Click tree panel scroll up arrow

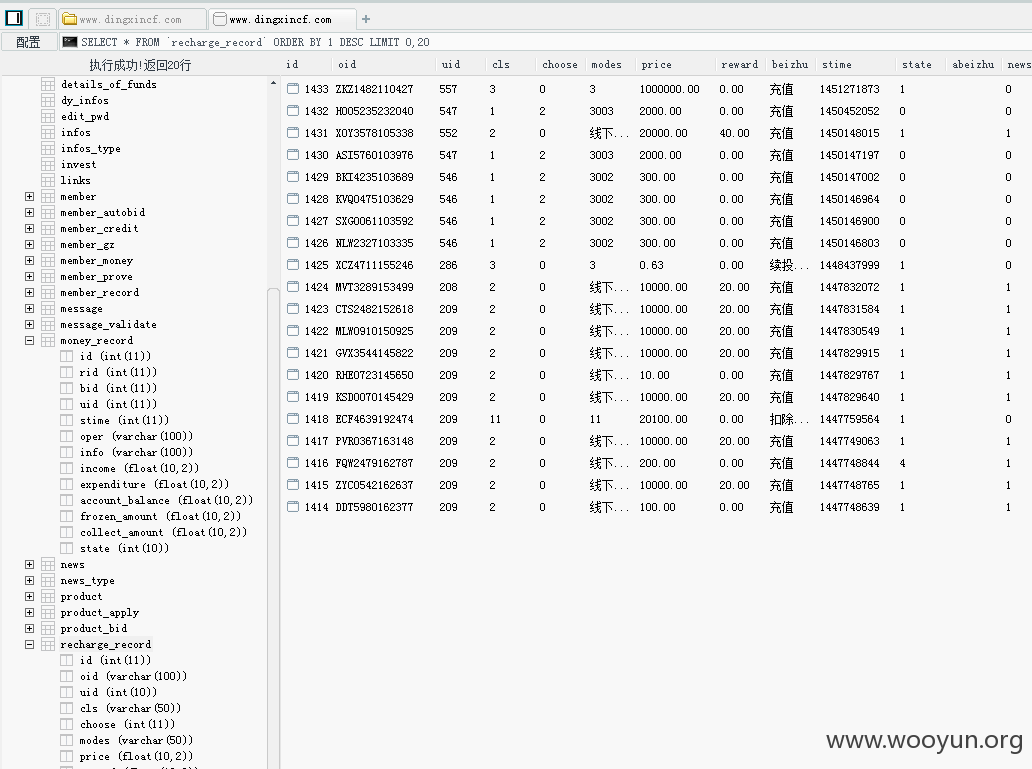(x=273, y=84)
